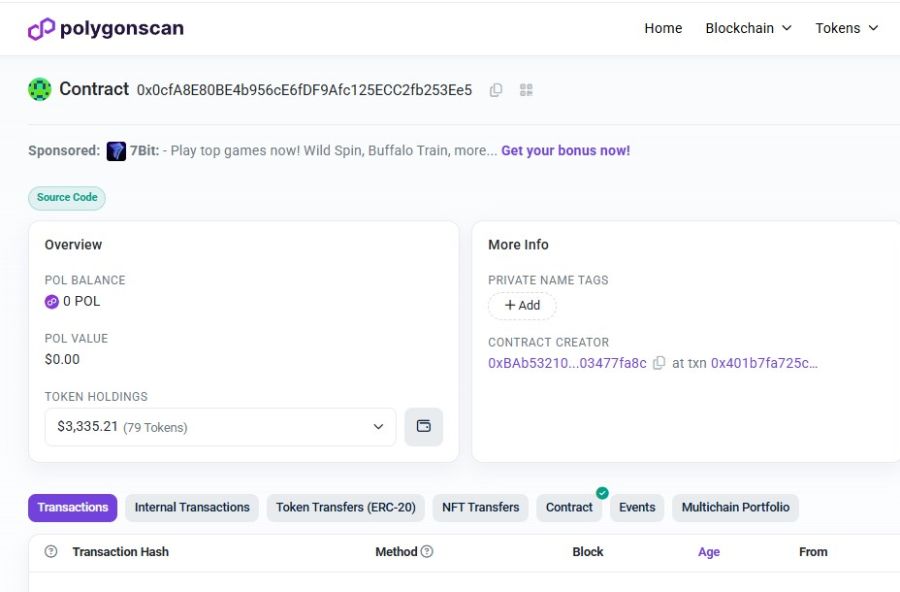The width and height of the screenshot is (900, 592).
Task: Click the Polygonscan logo
Action: pos(106,29)
